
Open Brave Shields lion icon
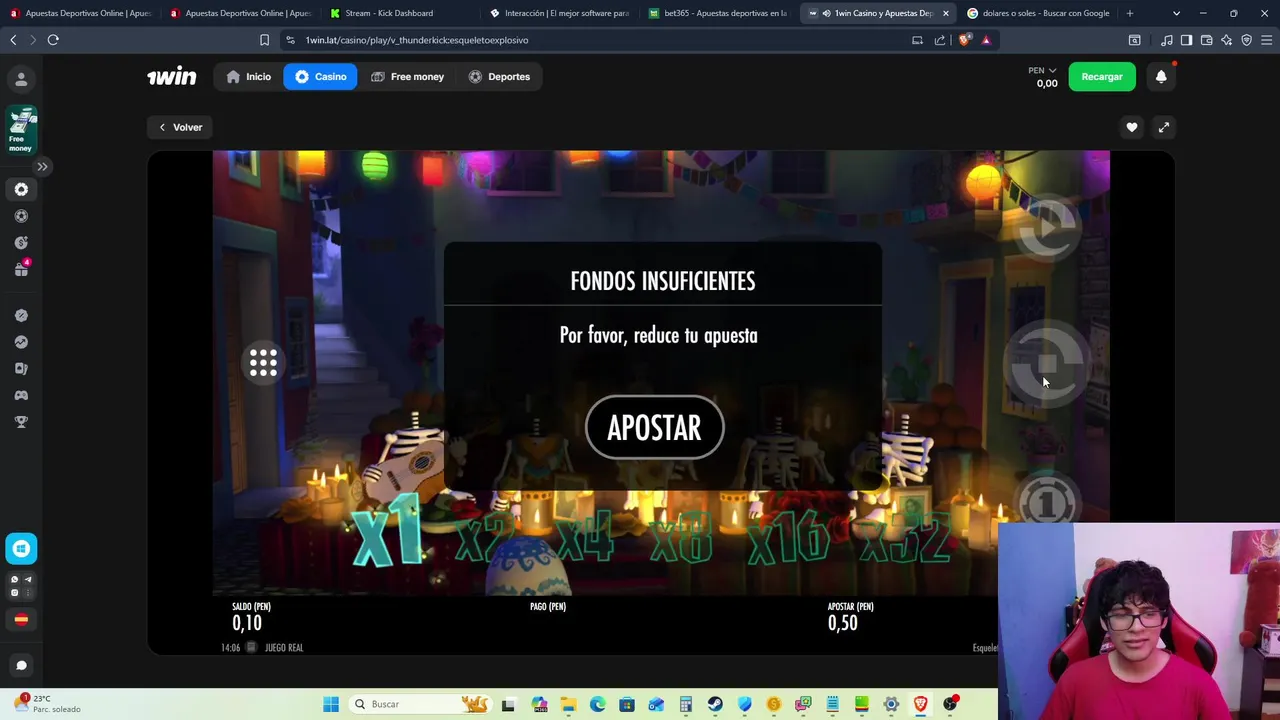pos(964,40)
